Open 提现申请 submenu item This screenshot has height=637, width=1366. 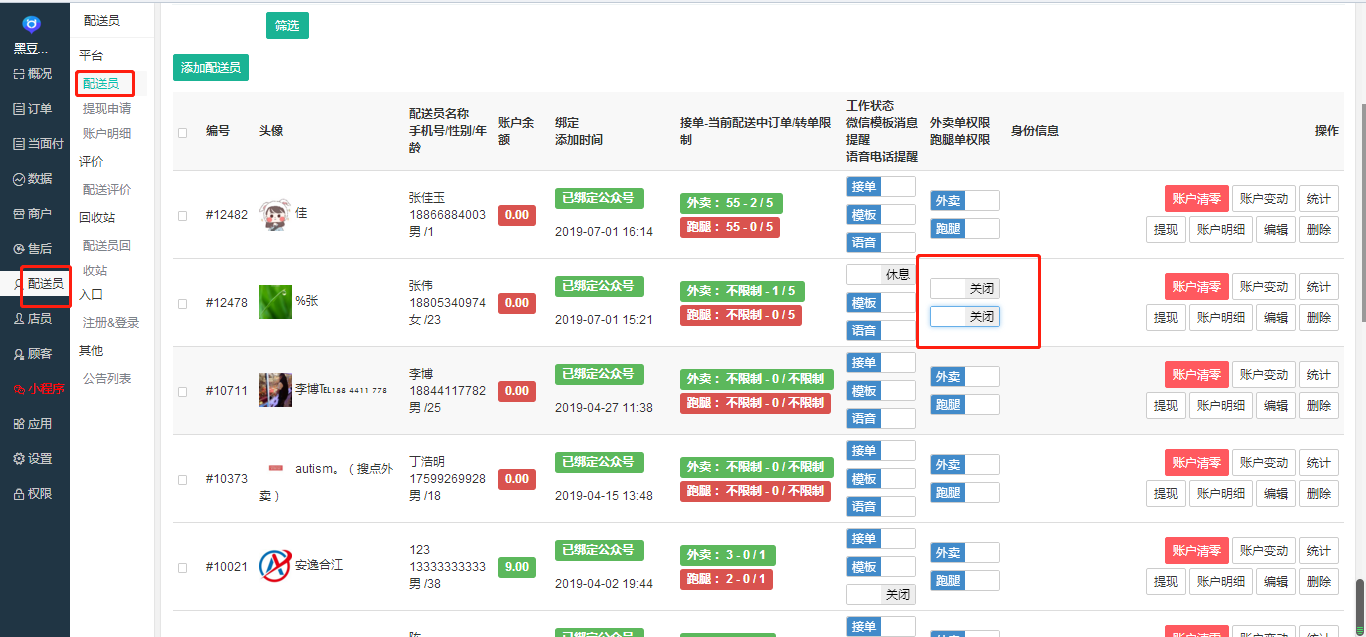pyautogui.click(x=107, y=109)
